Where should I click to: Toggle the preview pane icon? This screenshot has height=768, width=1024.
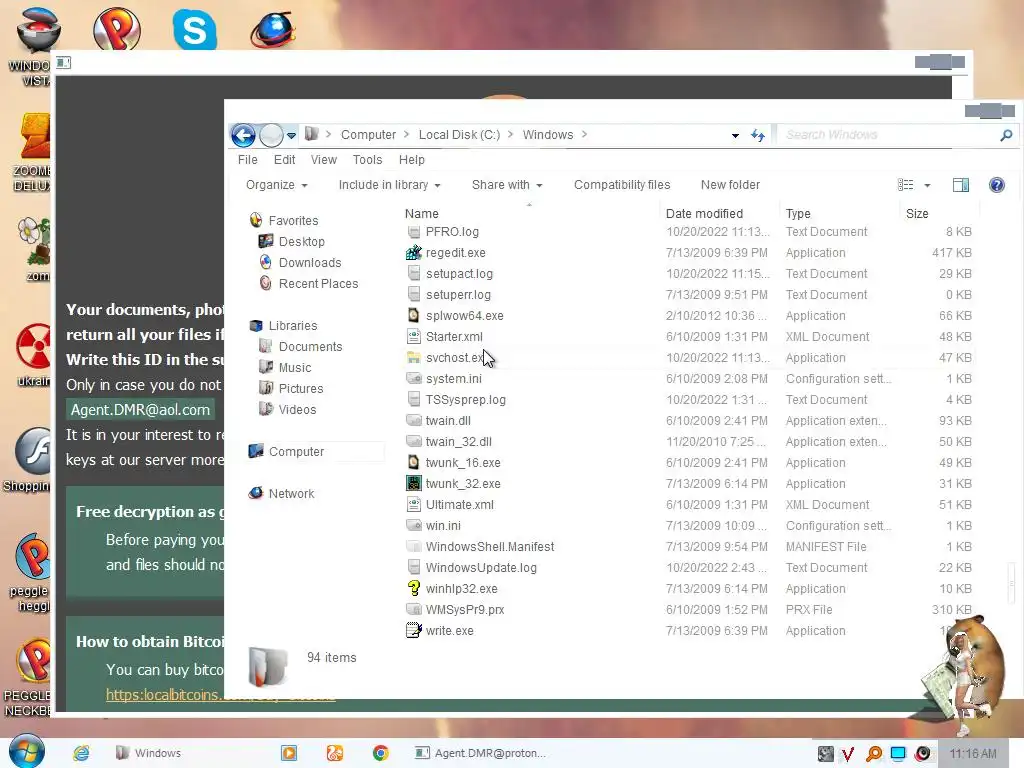click(961, 185)
